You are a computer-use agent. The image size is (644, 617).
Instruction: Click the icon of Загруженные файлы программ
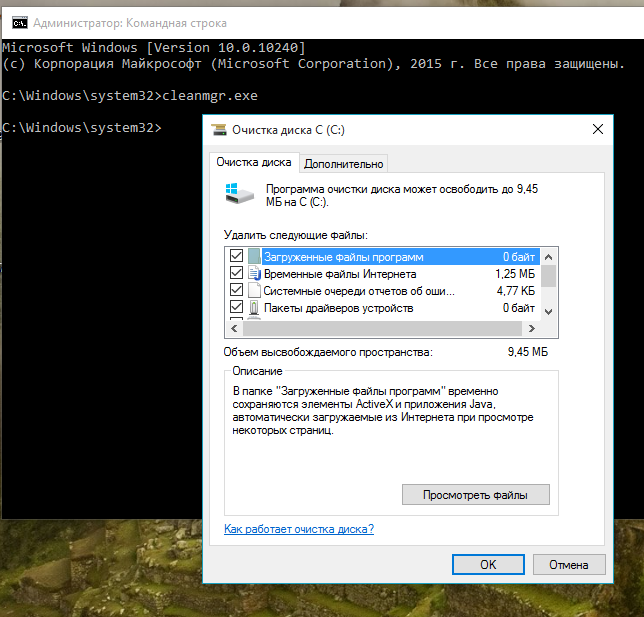[x=254, y=257]
